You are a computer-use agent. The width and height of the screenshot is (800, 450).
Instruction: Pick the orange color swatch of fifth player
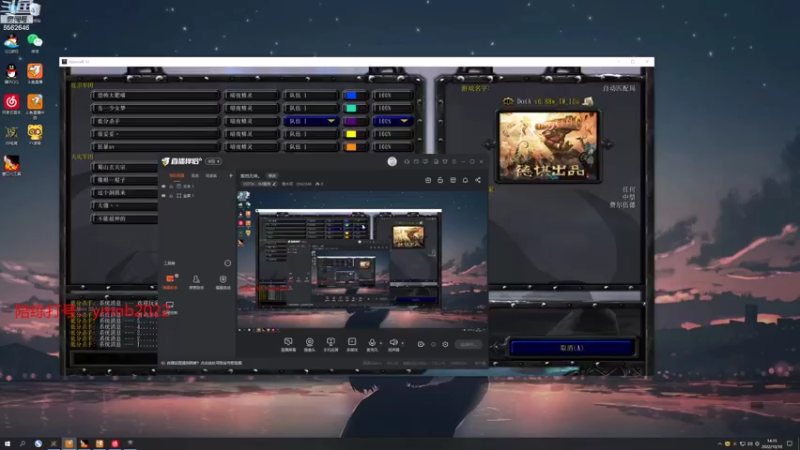tap(352, 147)
